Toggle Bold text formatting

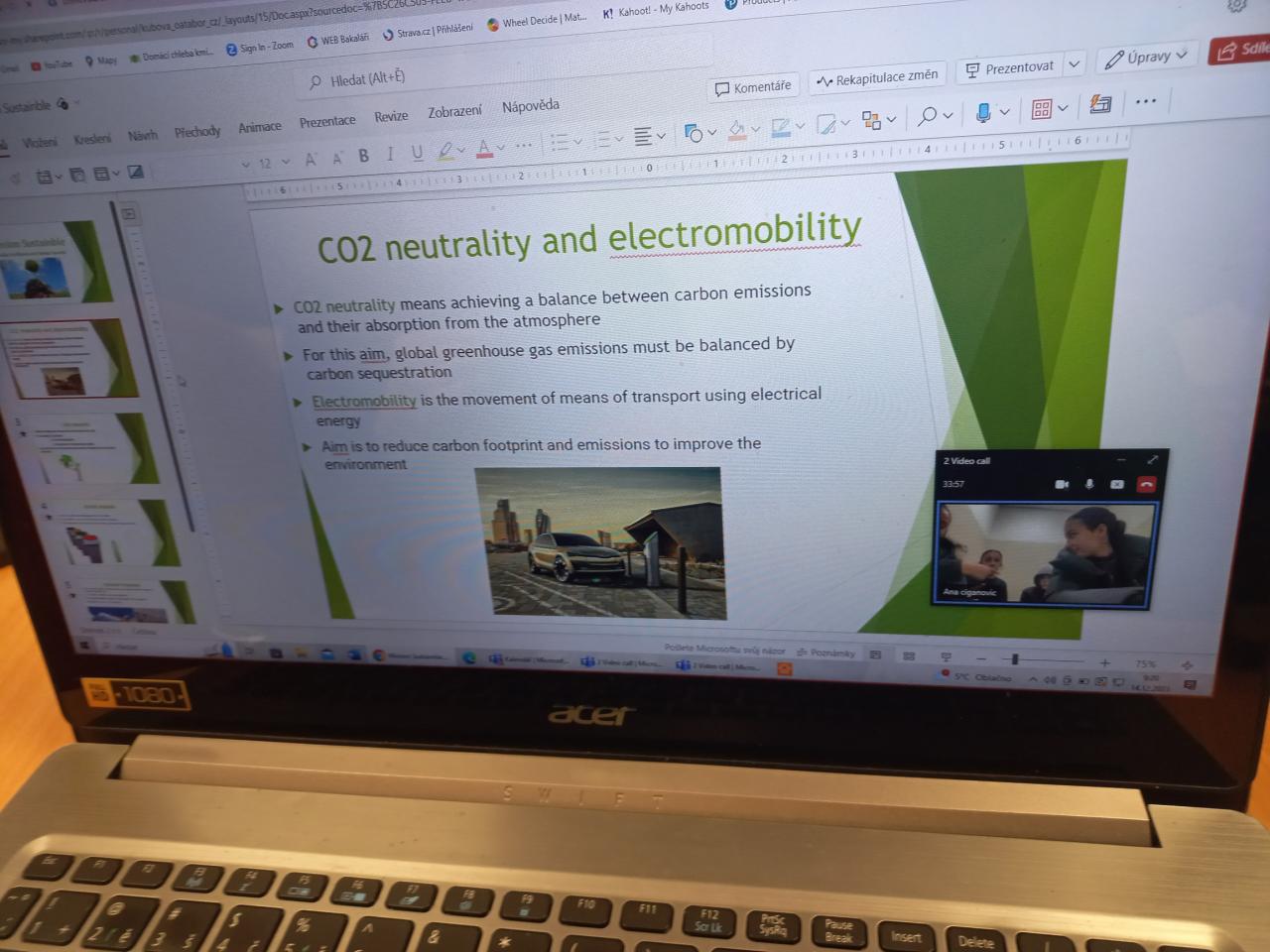pyautogui.click(x=364, y=156)
